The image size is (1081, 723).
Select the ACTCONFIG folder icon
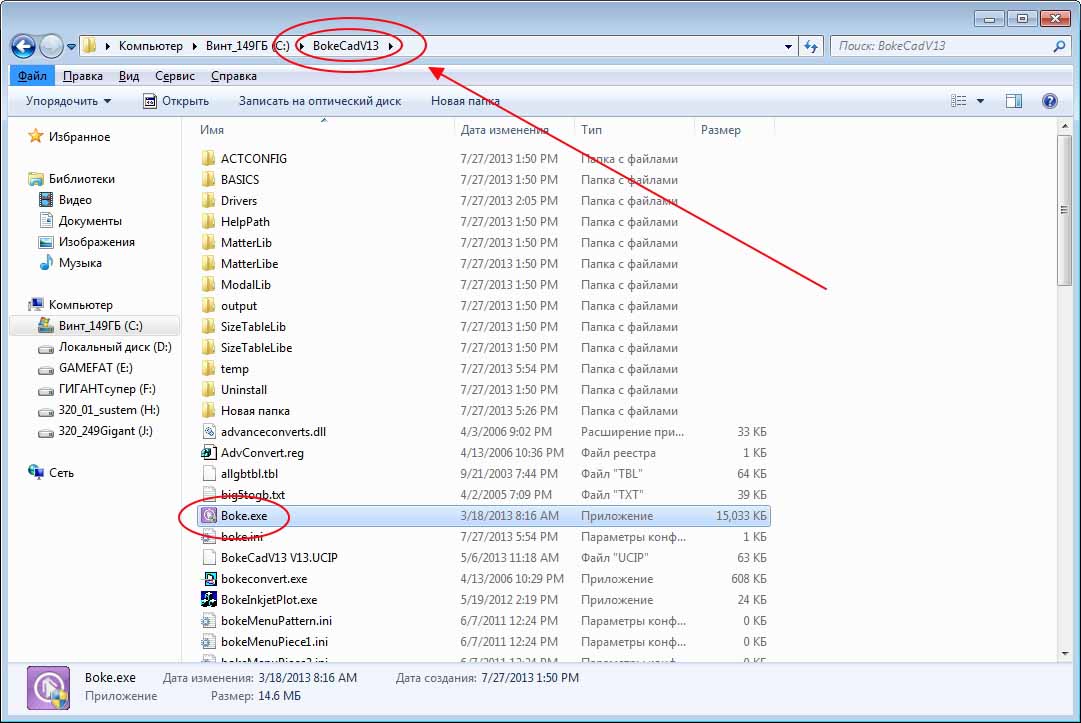point(209,159)
